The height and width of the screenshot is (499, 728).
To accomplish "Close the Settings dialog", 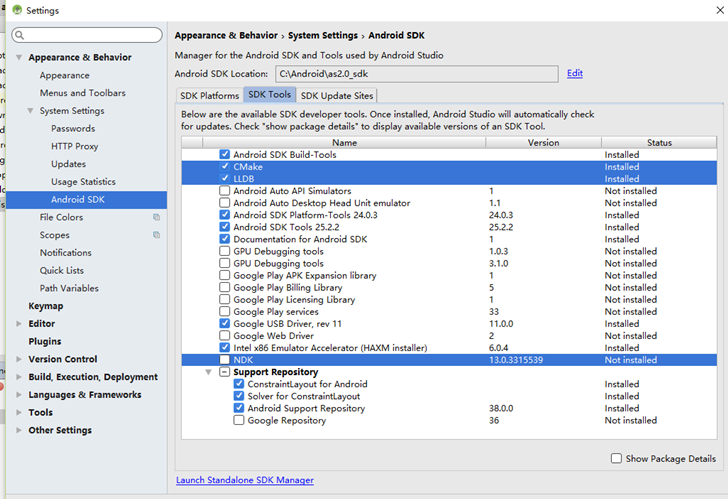I will click(720, 10).
